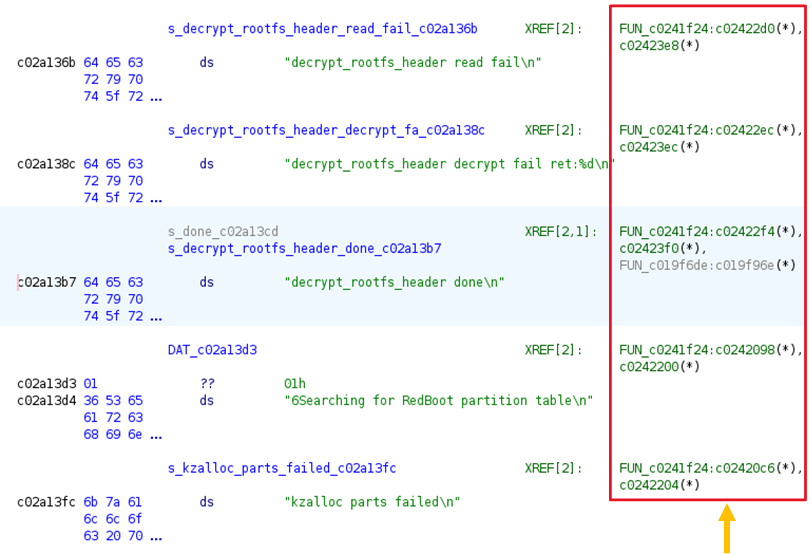Select the s_kzalloc_parts_failed_c02a13fc label

click(x=282, y=468)
